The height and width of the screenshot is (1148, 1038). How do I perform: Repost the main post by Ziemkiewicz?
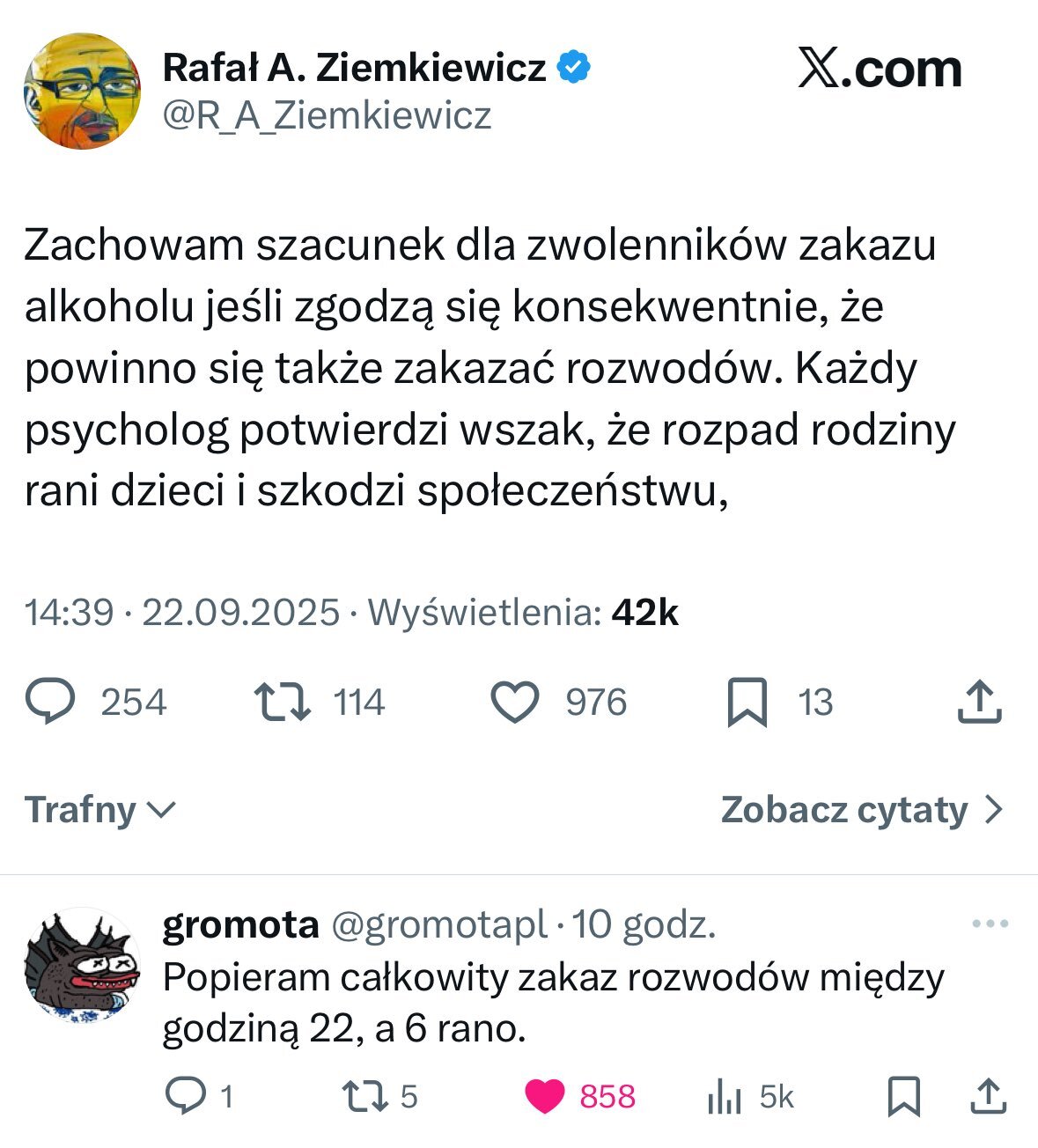tap(282, 703)
